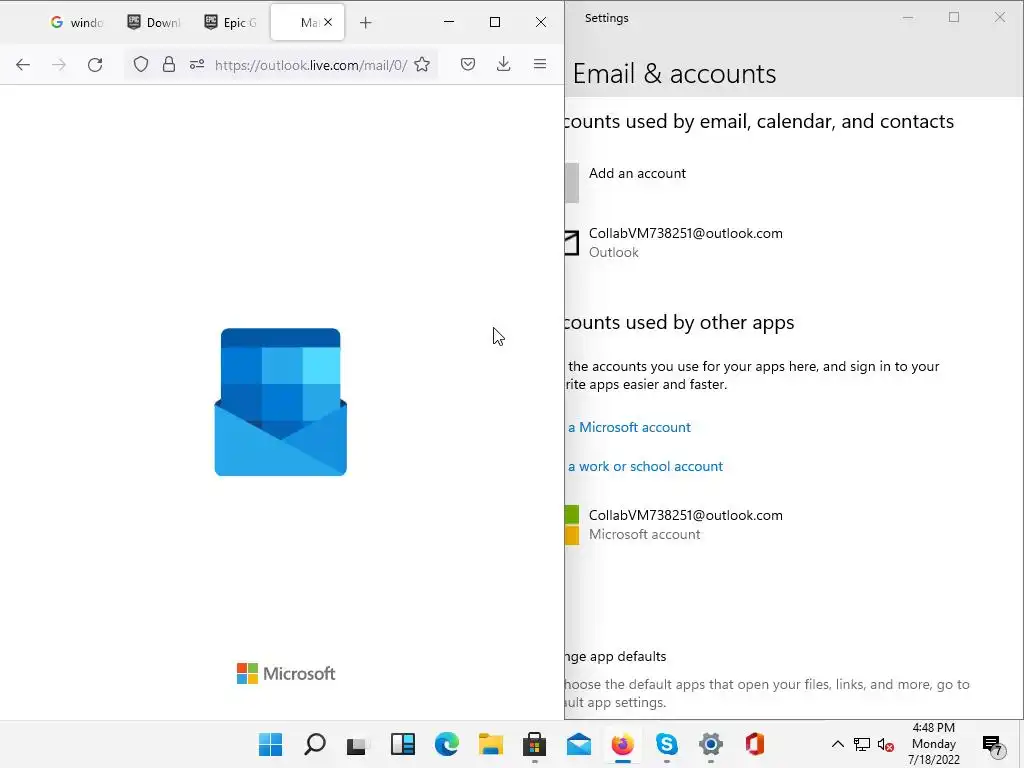1024x768 pixels.
Task: Open a new Firefox tab
Action: (x=366, y=23)
